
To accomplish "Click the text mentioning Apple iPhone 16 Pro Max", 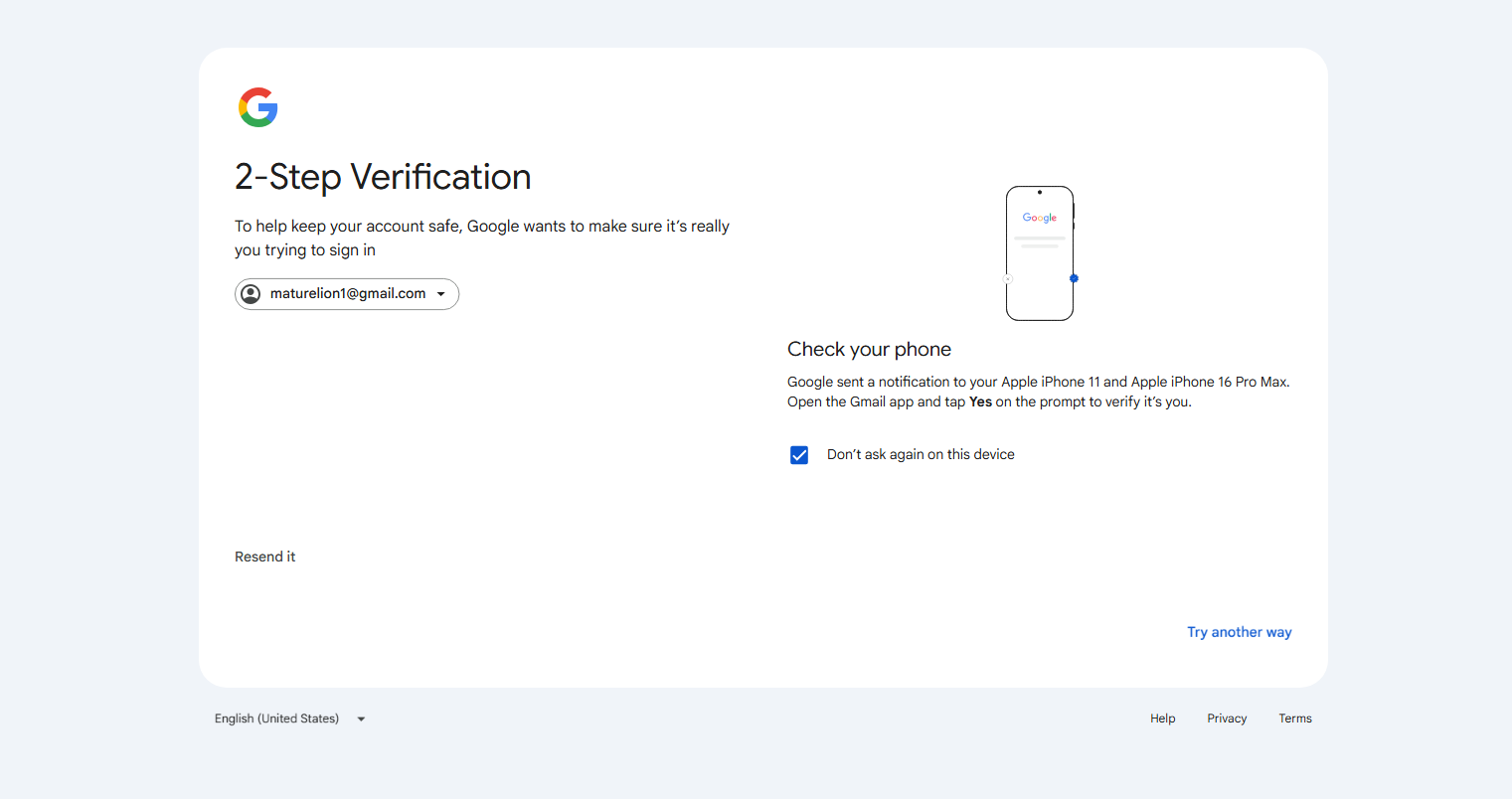I will 1039,382.
